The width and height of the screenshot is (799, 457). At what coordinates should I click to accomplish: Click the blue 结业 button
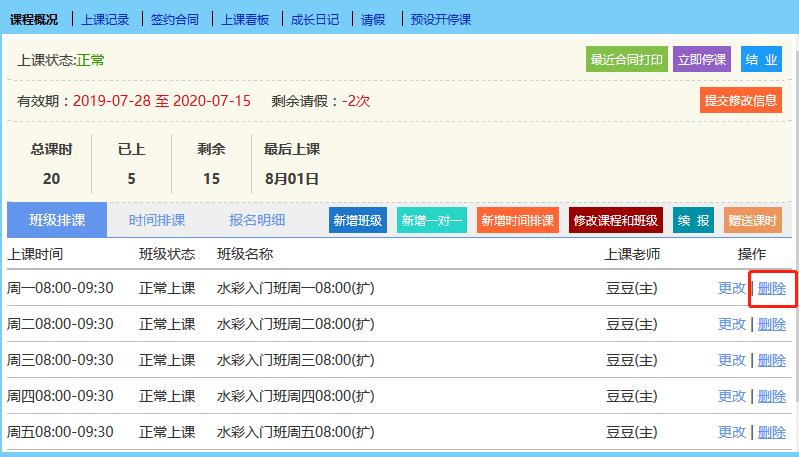click(761, 60)
